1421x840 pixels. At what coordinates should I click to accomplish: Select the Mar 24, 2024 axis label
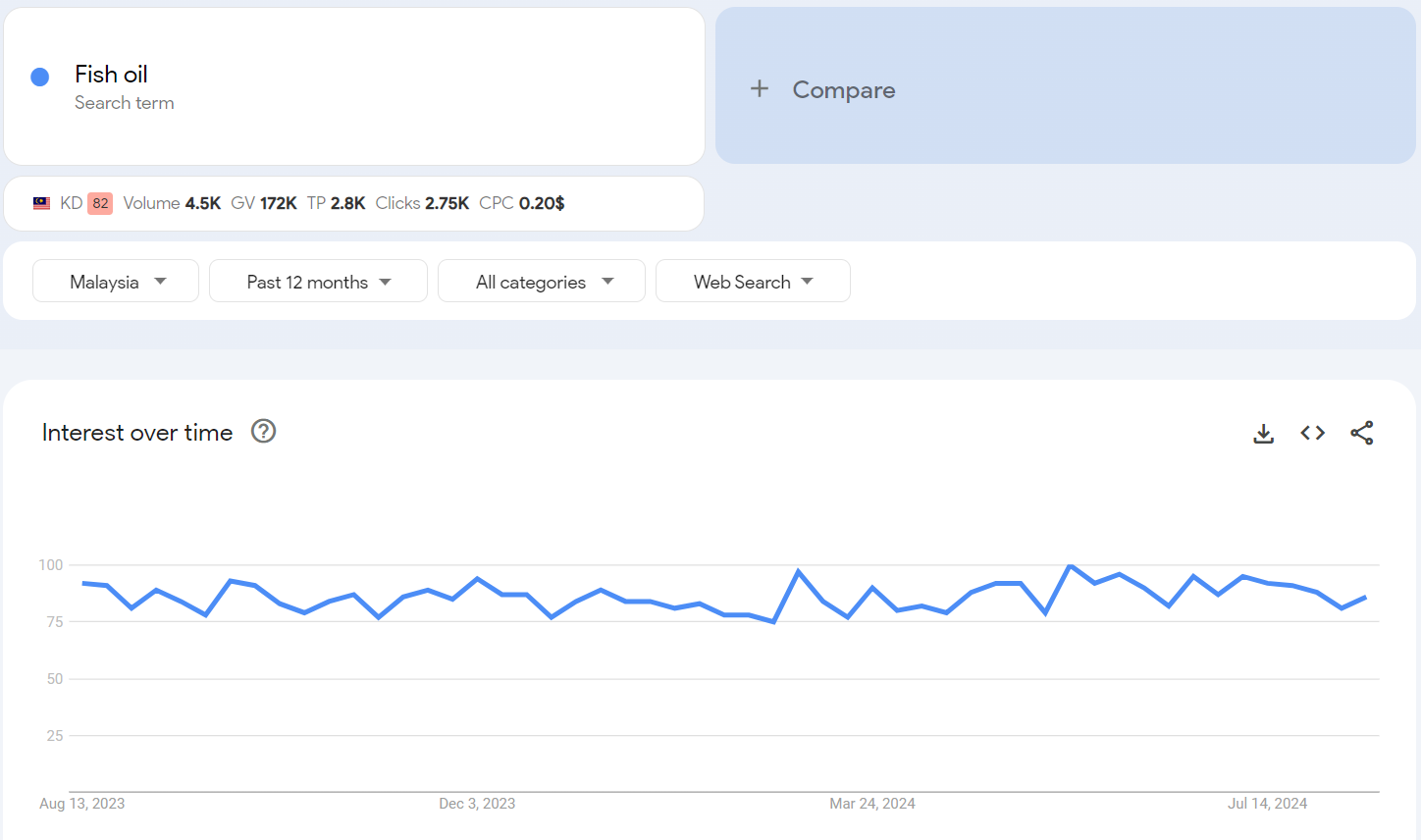[871, 804]
